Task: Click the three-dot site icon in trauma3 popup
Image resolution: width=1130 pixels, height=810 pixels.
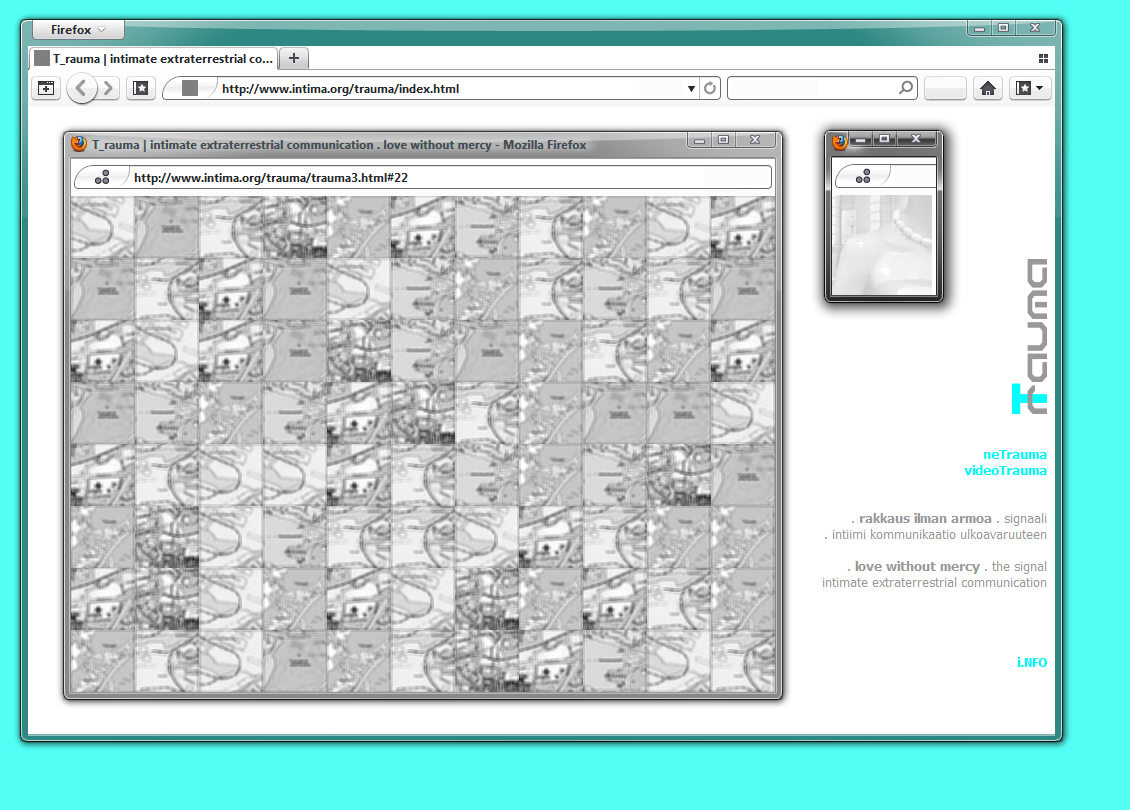Action: coord(101,177)
